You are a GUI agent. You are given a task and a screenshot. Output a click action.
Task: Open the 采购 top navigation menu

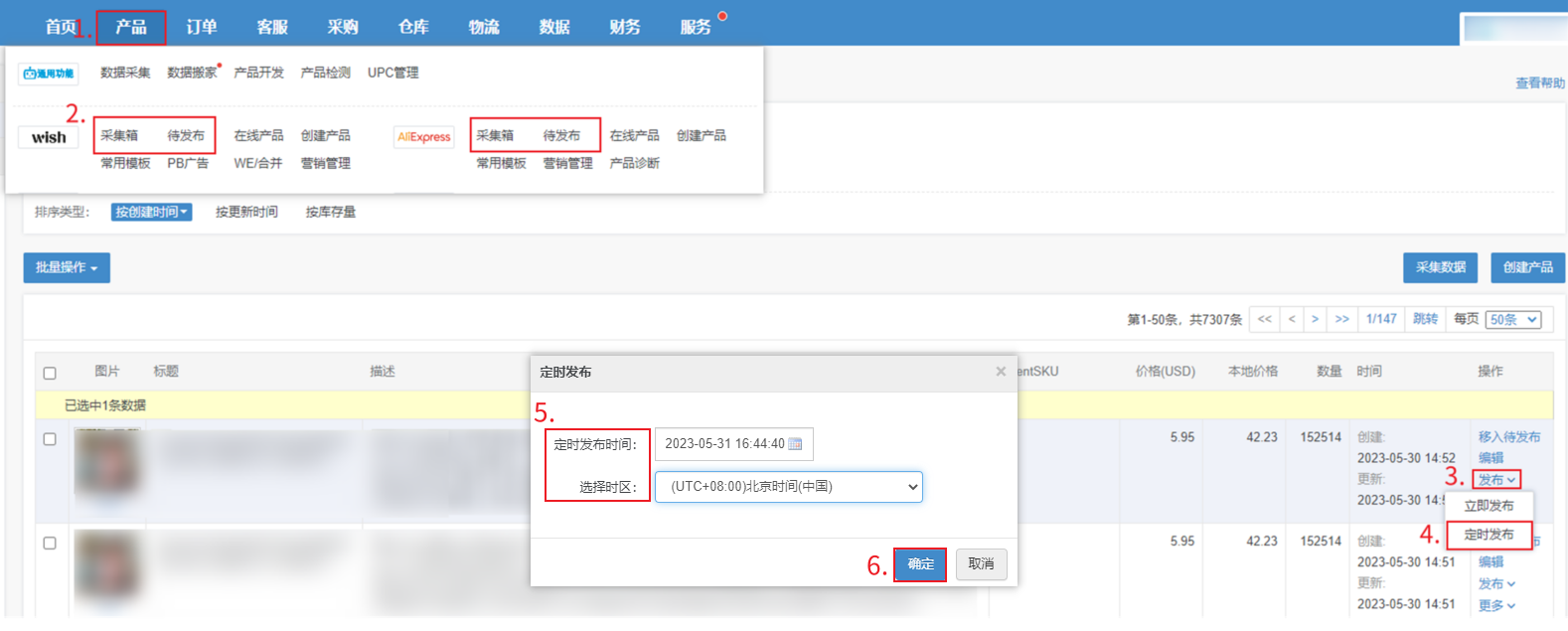[343, 27]
